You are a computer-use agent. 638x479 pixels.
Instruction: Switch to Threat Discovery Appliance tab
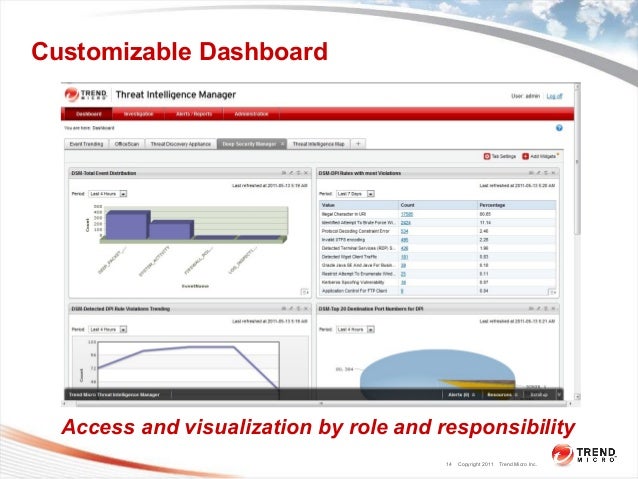[x=180, y=144]
